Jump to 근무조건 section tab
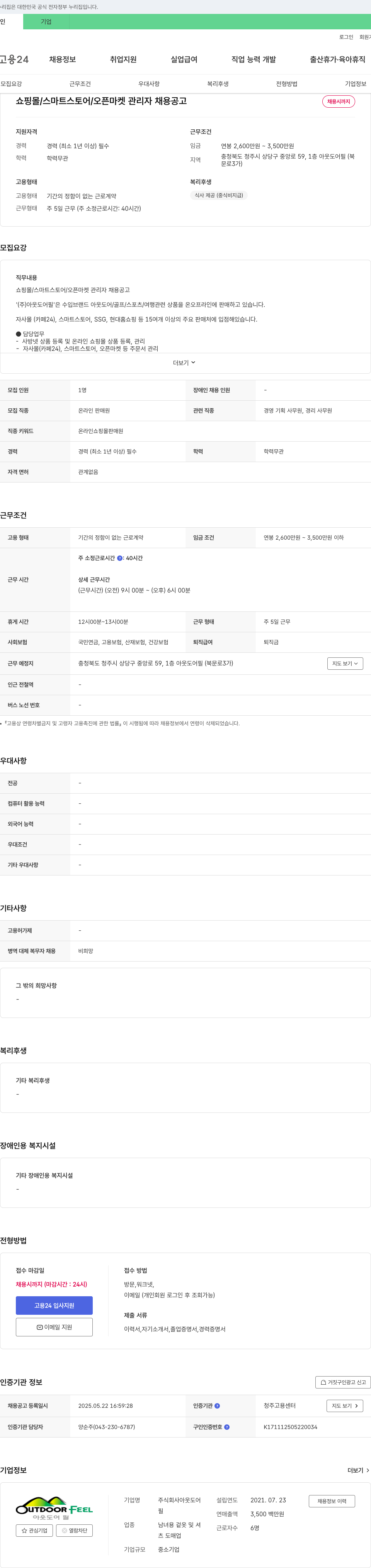This screenshot has height=1568, width=371. point(80,84)
